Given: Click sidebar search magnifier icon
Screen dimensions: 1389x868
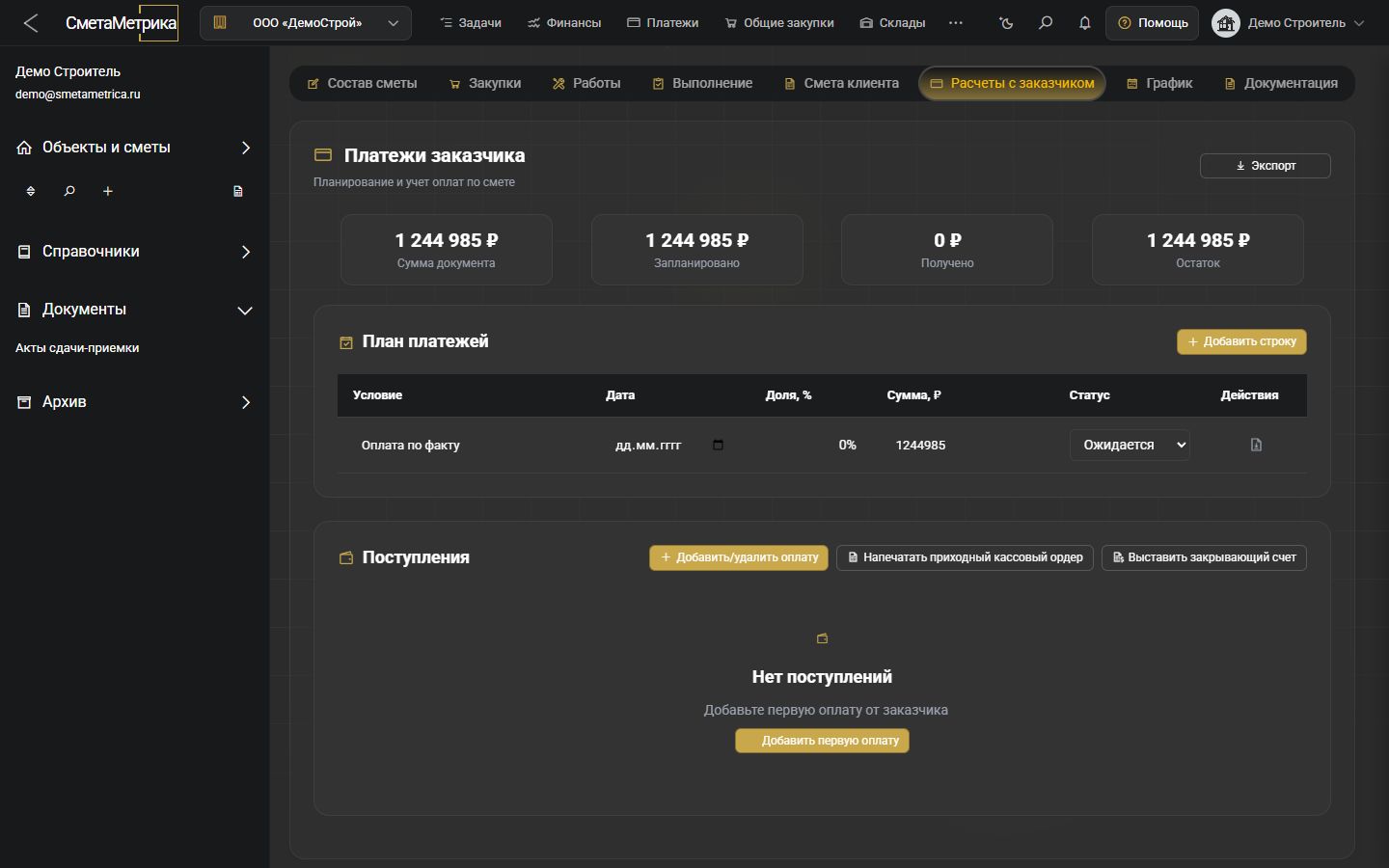Looking at the screenshot, I should click(x=69, y=191).
